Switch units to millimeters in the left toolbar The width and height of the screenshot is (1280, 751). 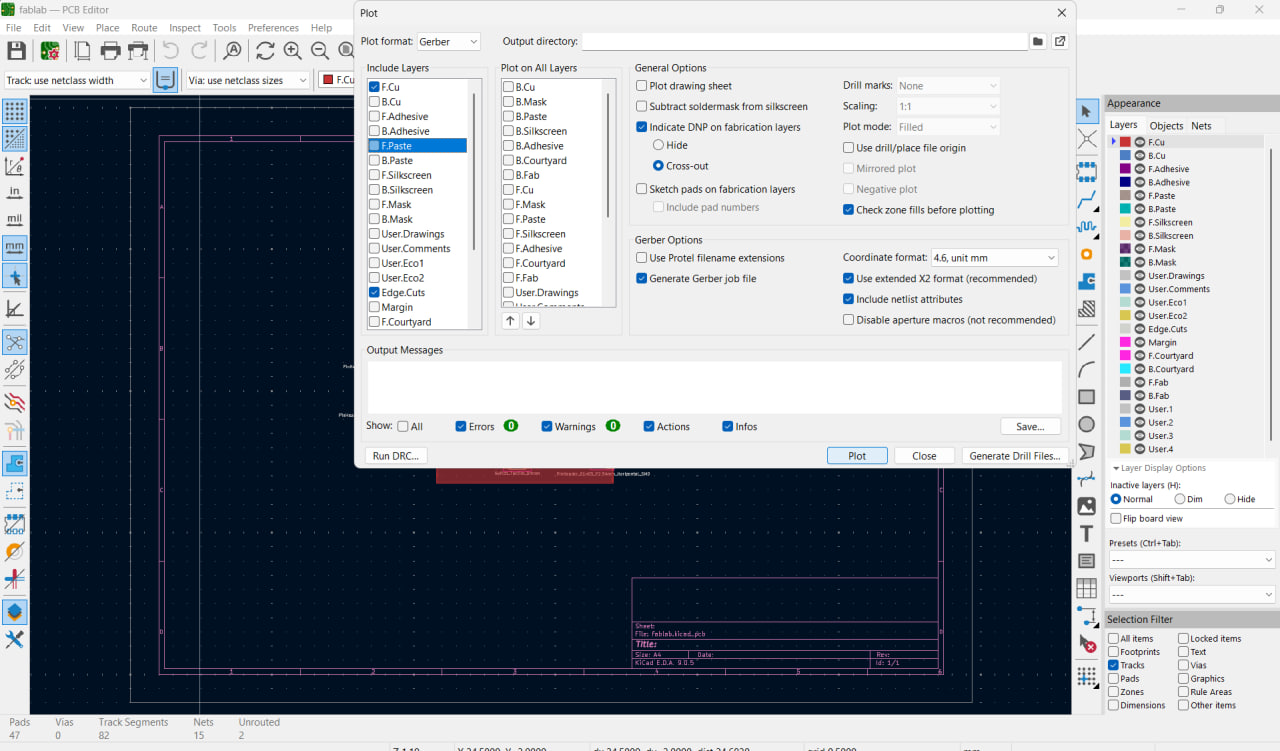[x=15, y=247]
